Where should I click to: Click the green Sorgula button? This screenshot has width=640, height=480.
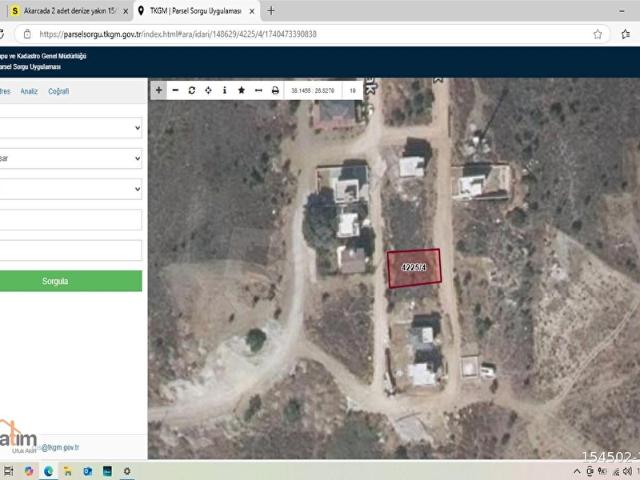pyautogui.click(x=70, y=281)
